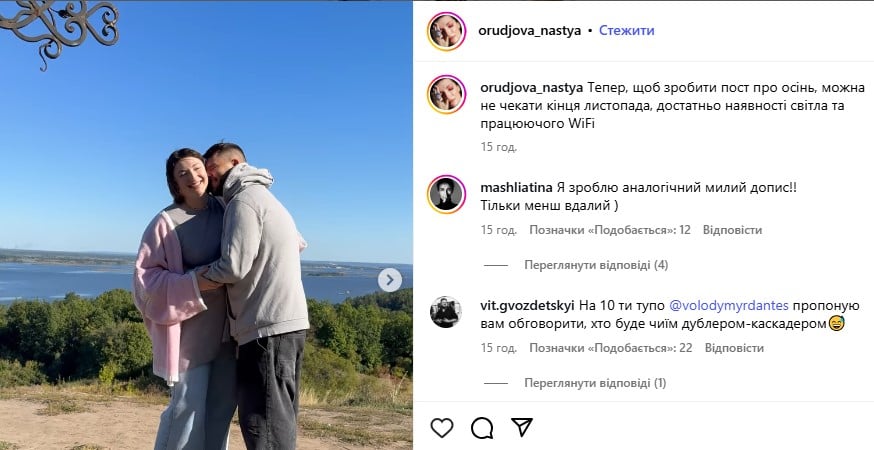This screenshot has height=450, width=874.
Task: View the 12 likes on mashliatina's comment
Action: [x=610, y=230]
